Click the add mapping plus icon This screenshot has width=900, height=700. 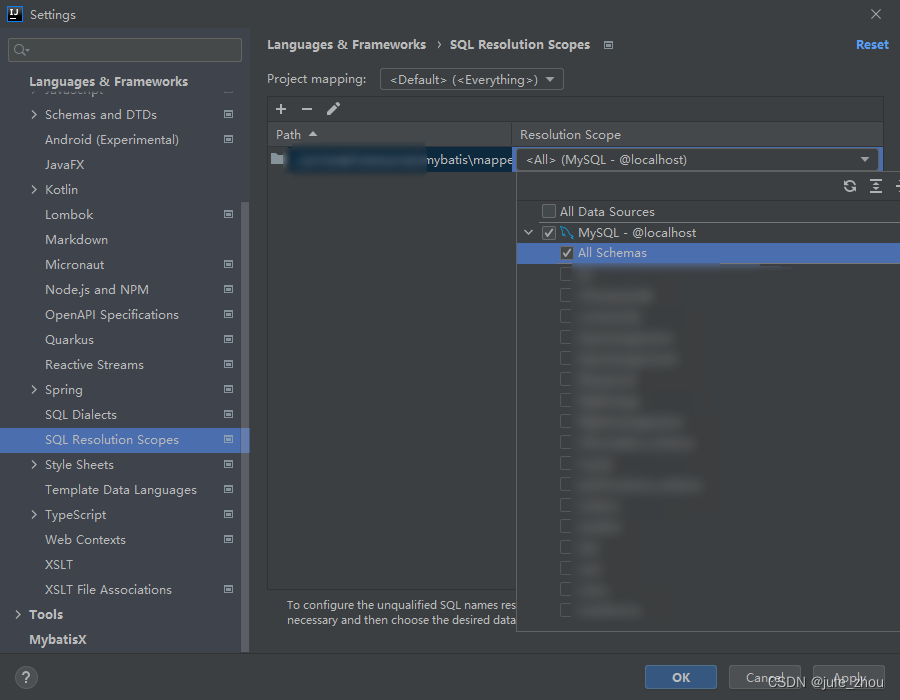click(x=281, y=109)
